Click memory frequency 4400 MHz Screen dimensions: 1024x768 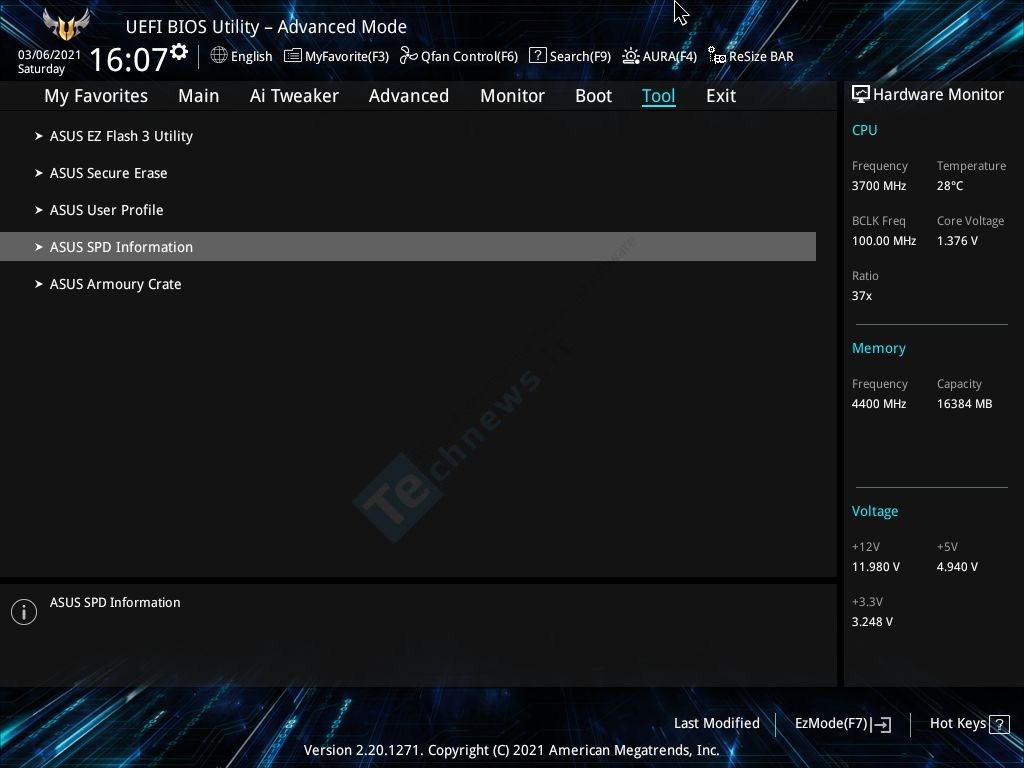(879, 404)
